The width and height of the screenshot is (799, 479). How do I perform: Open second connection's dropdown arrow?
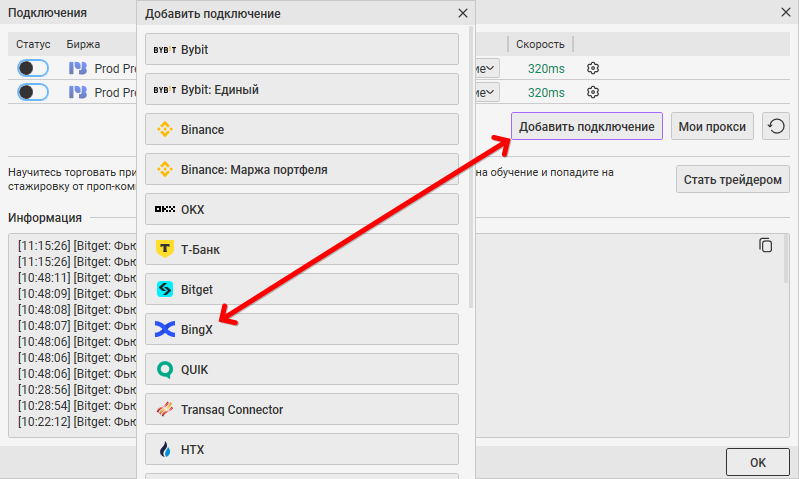[x=490, y=92]
